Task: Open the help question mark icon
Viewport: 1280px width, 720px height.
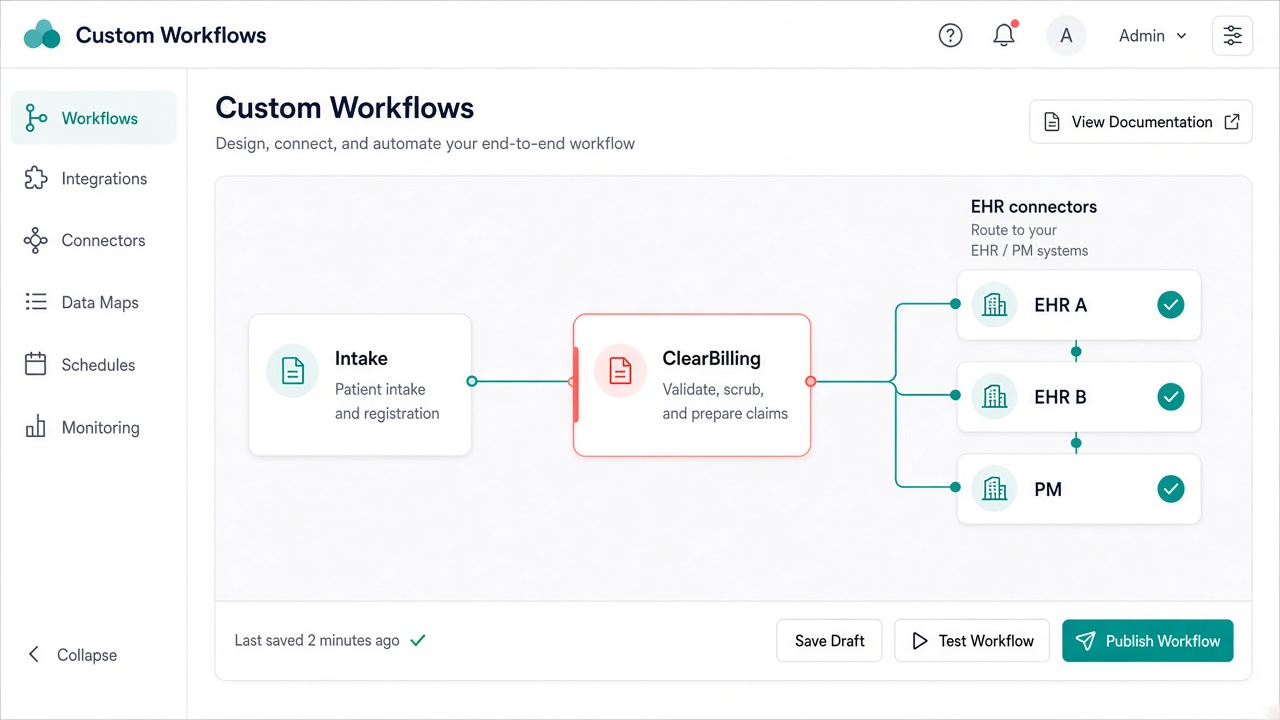Action: click(950, 36)
